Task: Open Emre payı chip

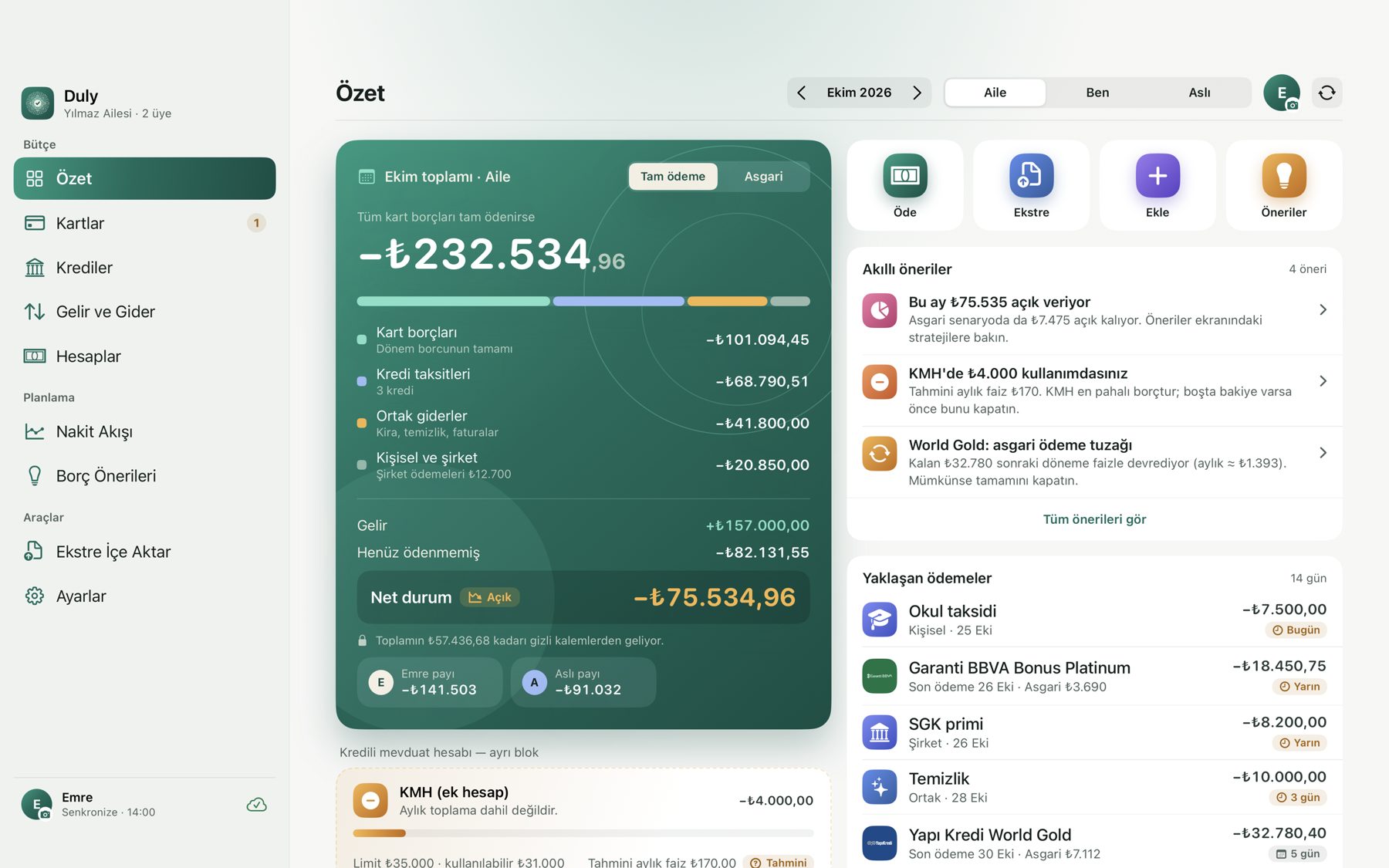Action: click(430, 682)
